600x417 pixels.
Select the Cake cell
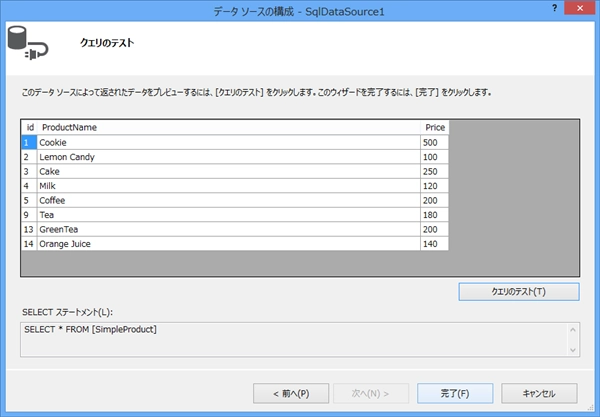[229, 172]
